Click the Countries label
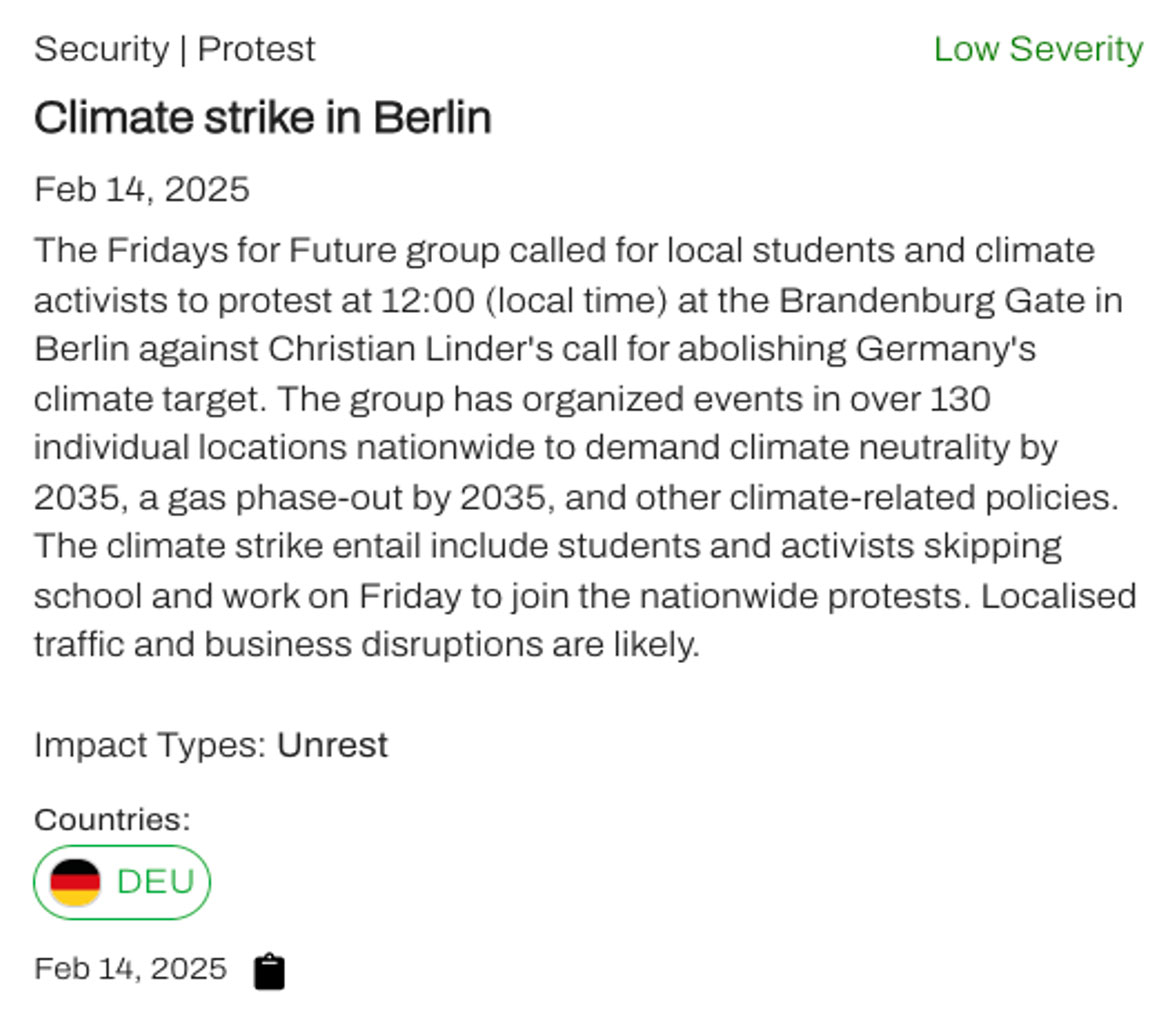Viewport: 1176px width, 1032px height. (x=112, y=819)
